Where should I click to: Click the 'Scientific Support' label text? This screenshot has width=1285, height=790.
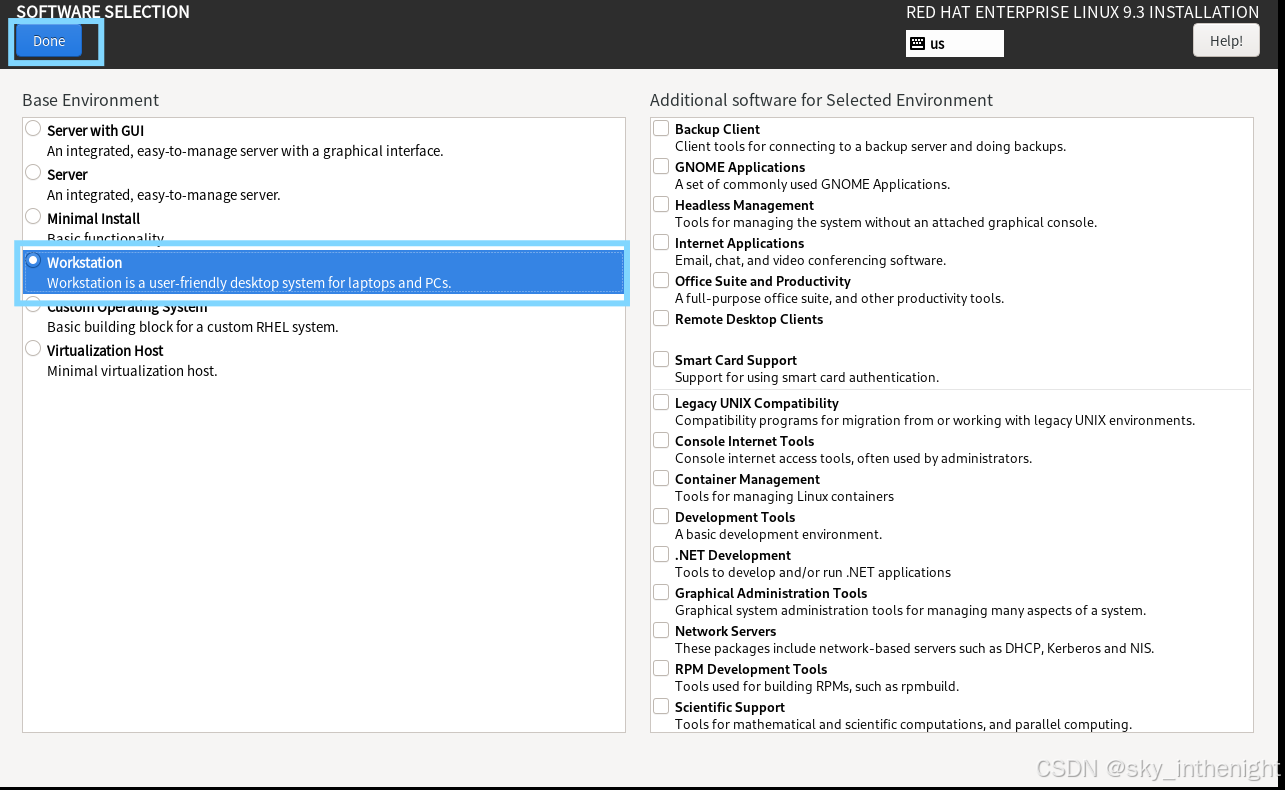coord(730,707)
